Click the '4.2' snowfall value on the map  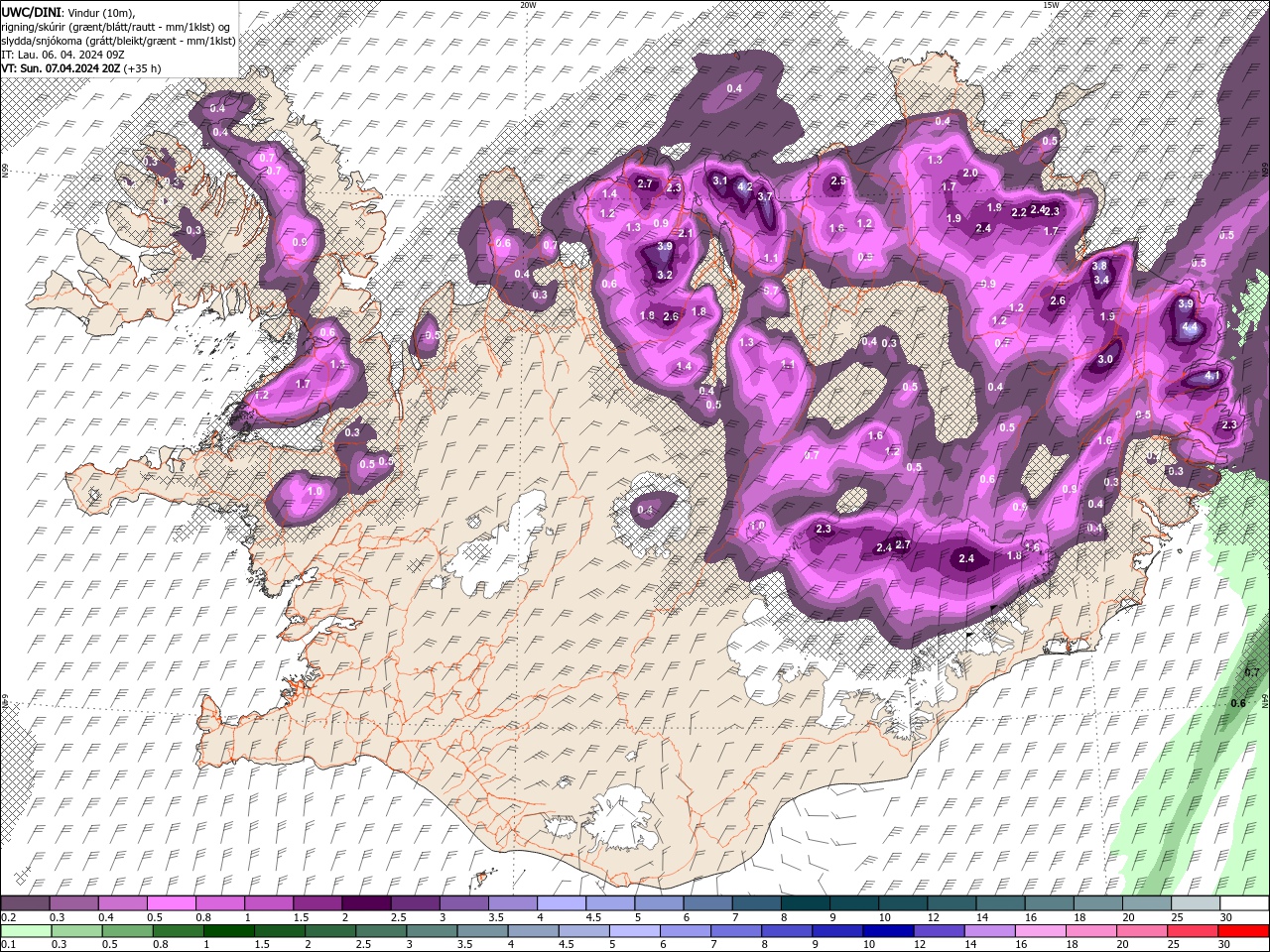745,186
